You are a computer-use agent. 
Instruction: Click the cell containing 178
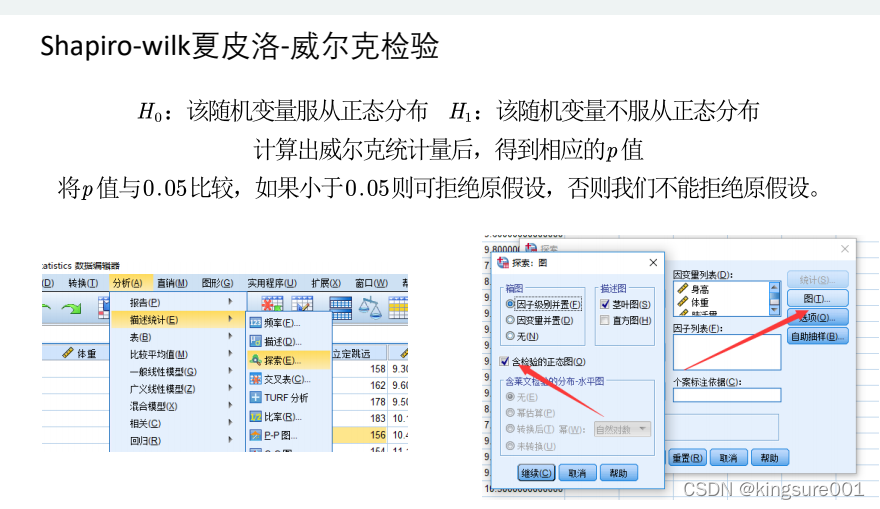pyautogui.click(x=360, y=402)
